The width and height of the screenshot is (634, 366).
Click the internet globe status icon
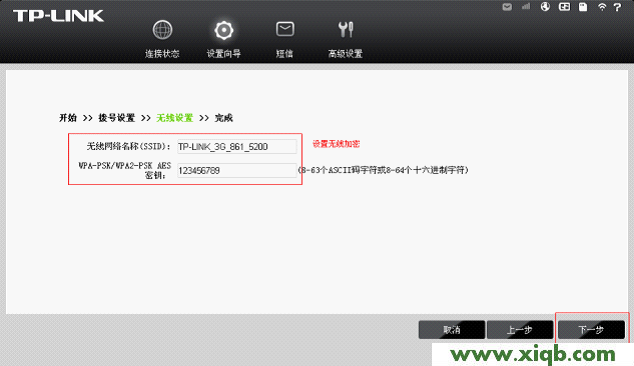pyautogui.click(x=545, y=6)
